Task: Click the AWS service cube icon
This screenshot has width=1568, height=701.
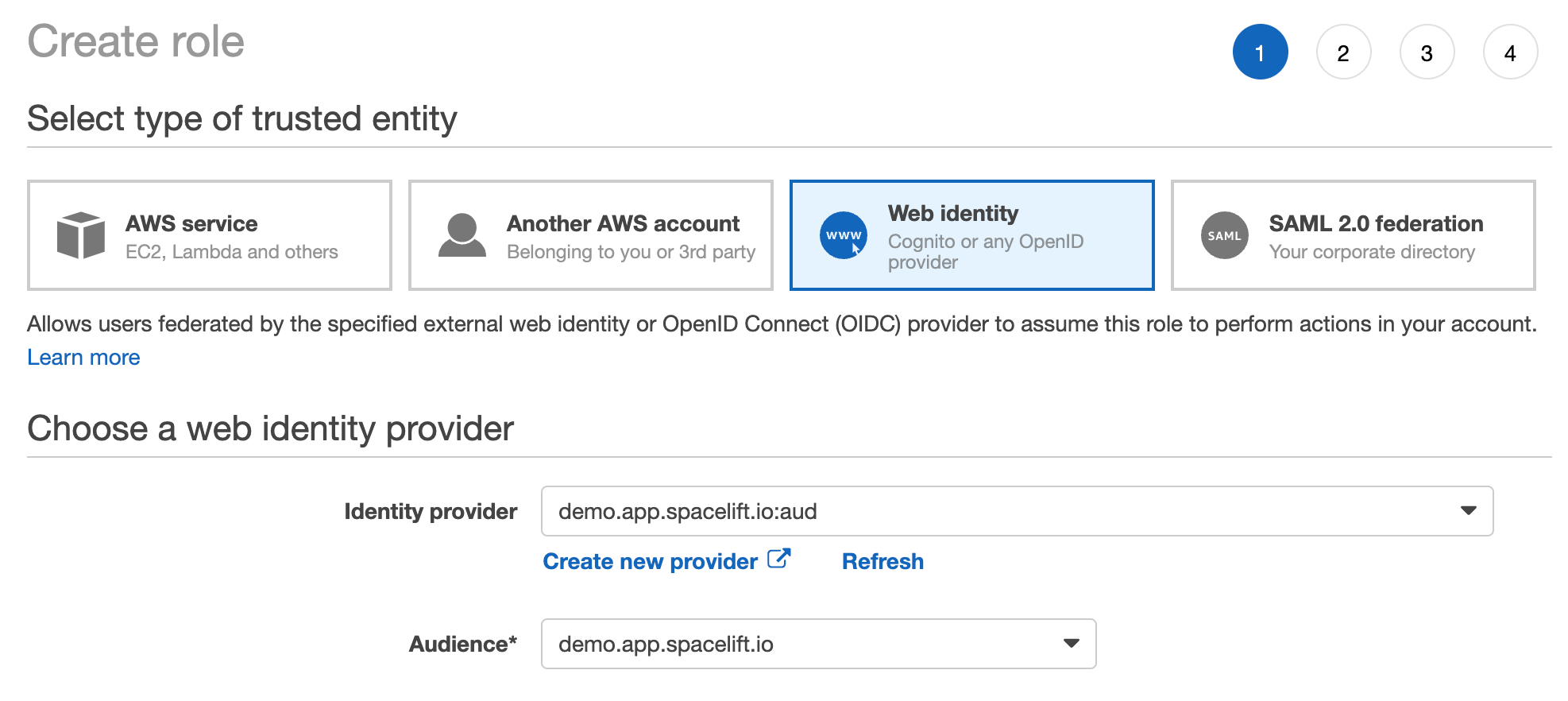Action: 80,235
